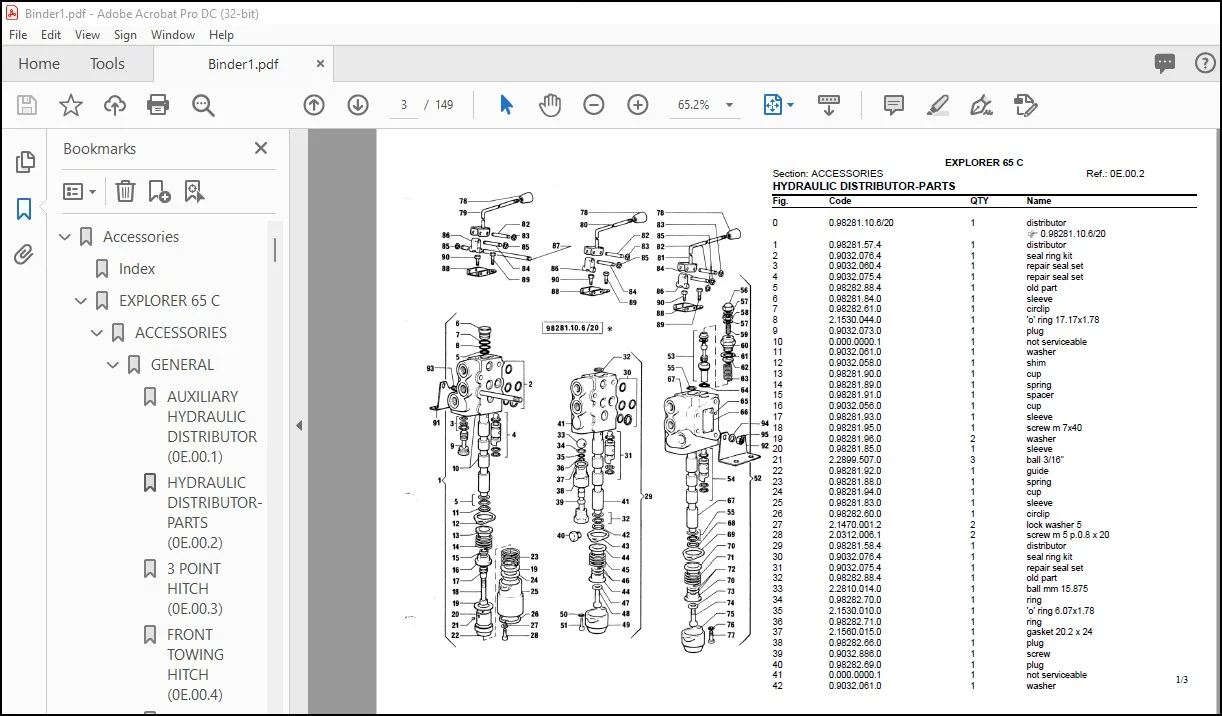Screen dimensions: 1222x716
Task: Switch to the Tools tab
Action: click(x=107, y=64)
